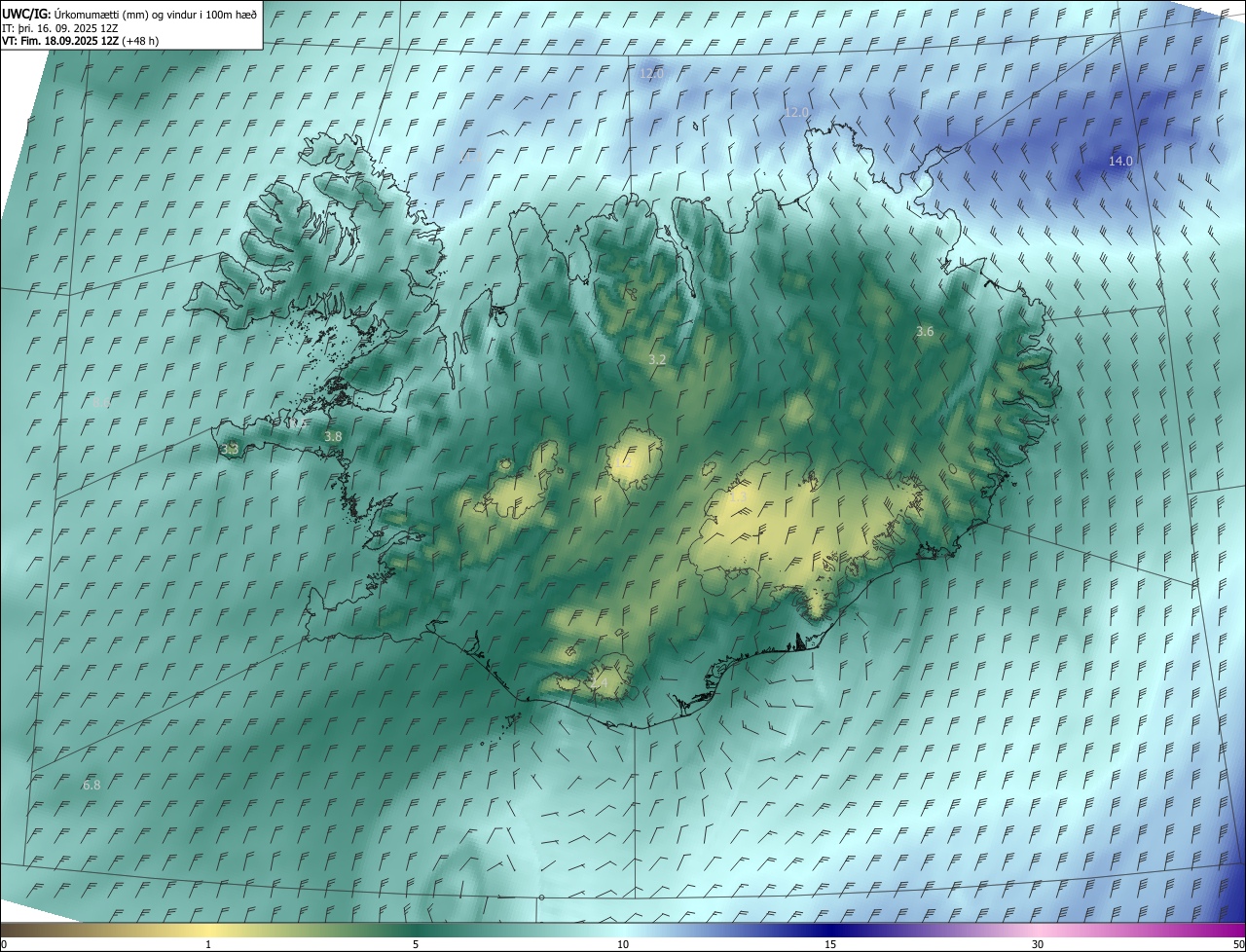Click the 3.2 value label on the map

tap(657, 360)
